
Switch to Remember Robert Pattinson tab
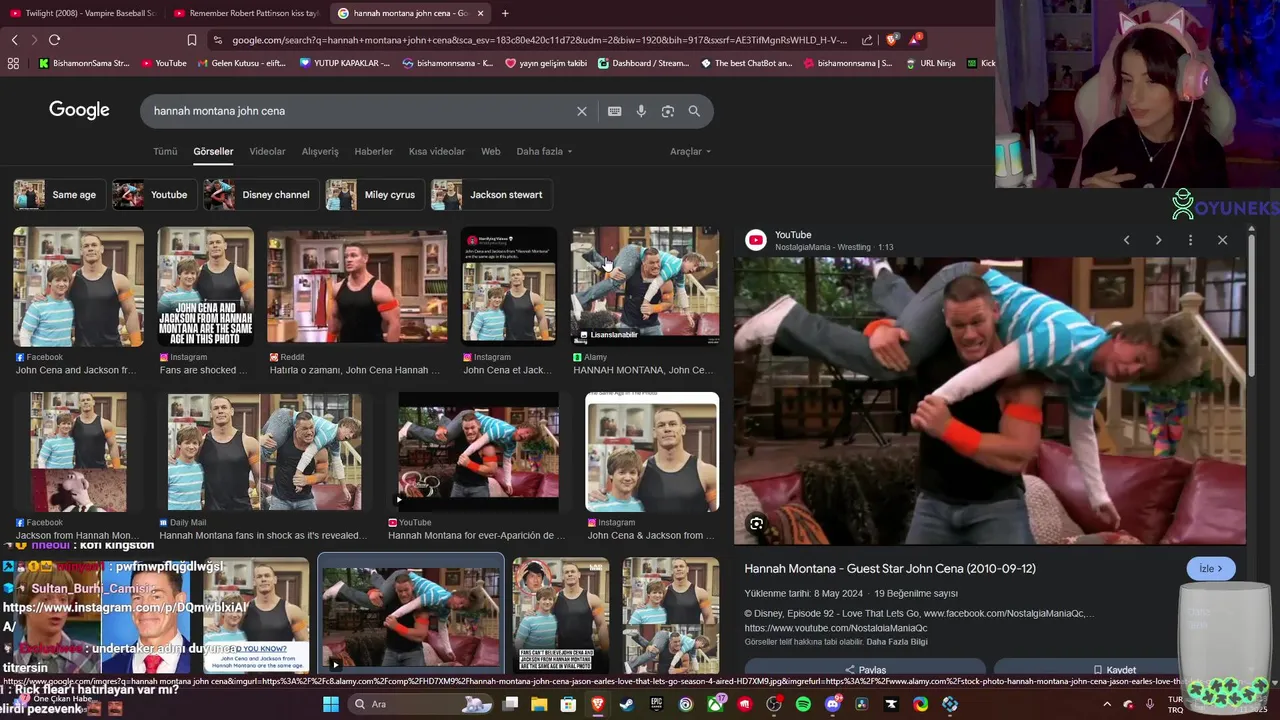pos(245,13)
